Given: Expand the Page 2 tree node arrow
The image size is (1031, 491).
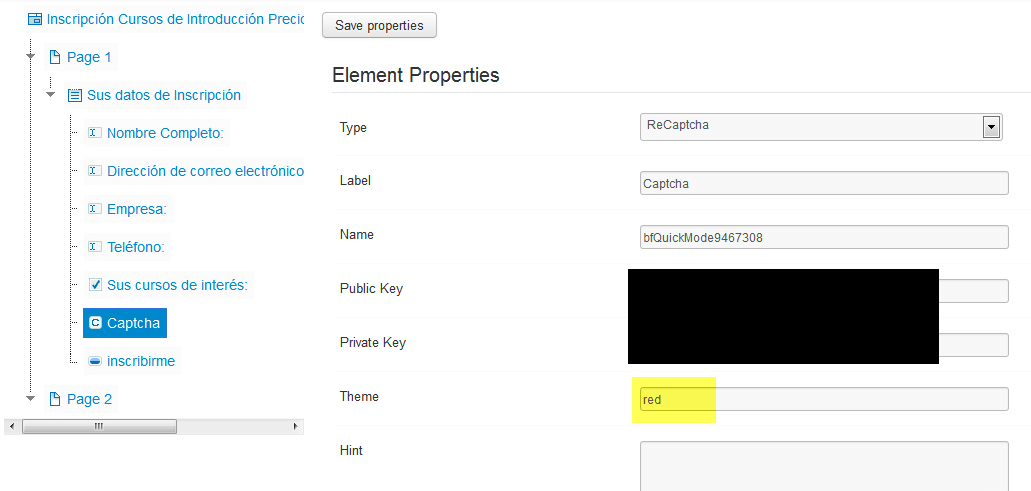Looking at the screenshot, I should [30, 398].
